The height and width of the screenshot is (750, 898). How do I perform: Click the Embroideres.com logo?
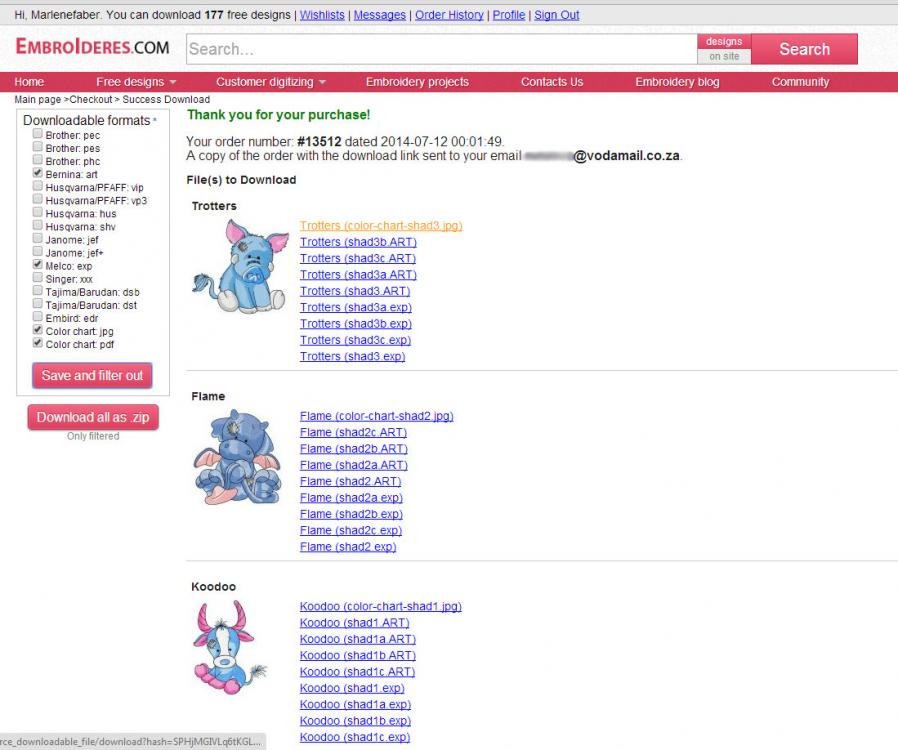click(92, 47)
